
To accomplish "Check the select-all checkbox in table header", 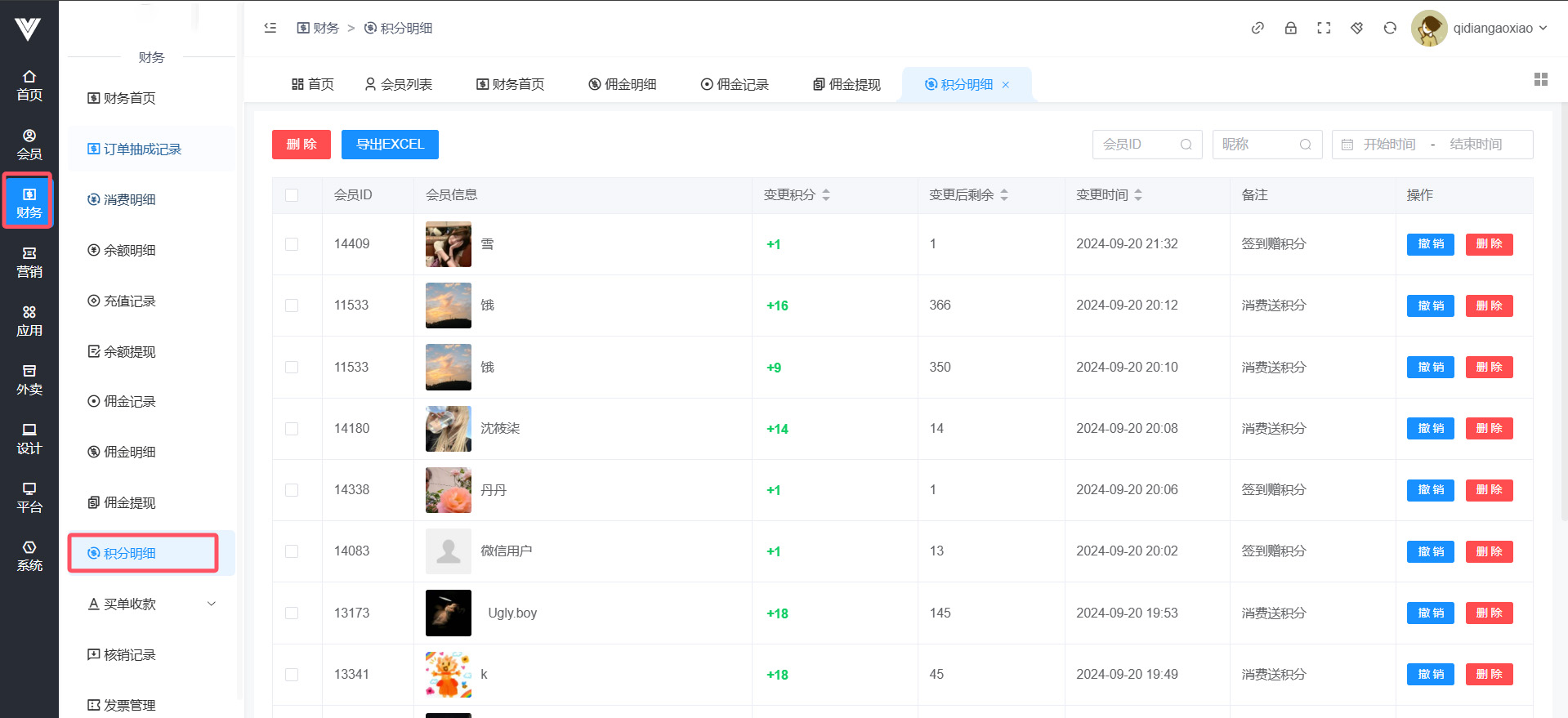I will coord(292,195).
